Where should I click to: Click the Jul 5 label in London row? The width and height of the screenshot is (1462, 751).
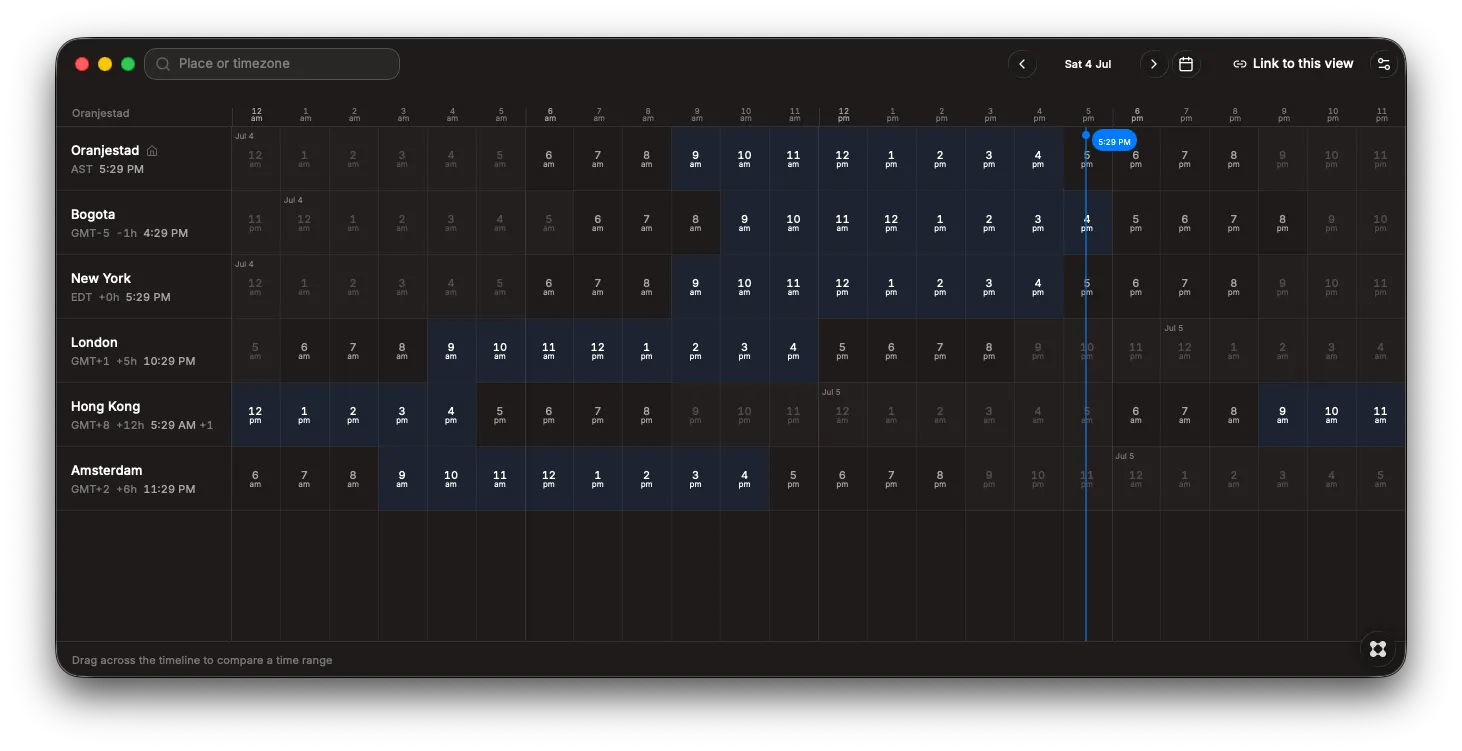[1173, 328]
